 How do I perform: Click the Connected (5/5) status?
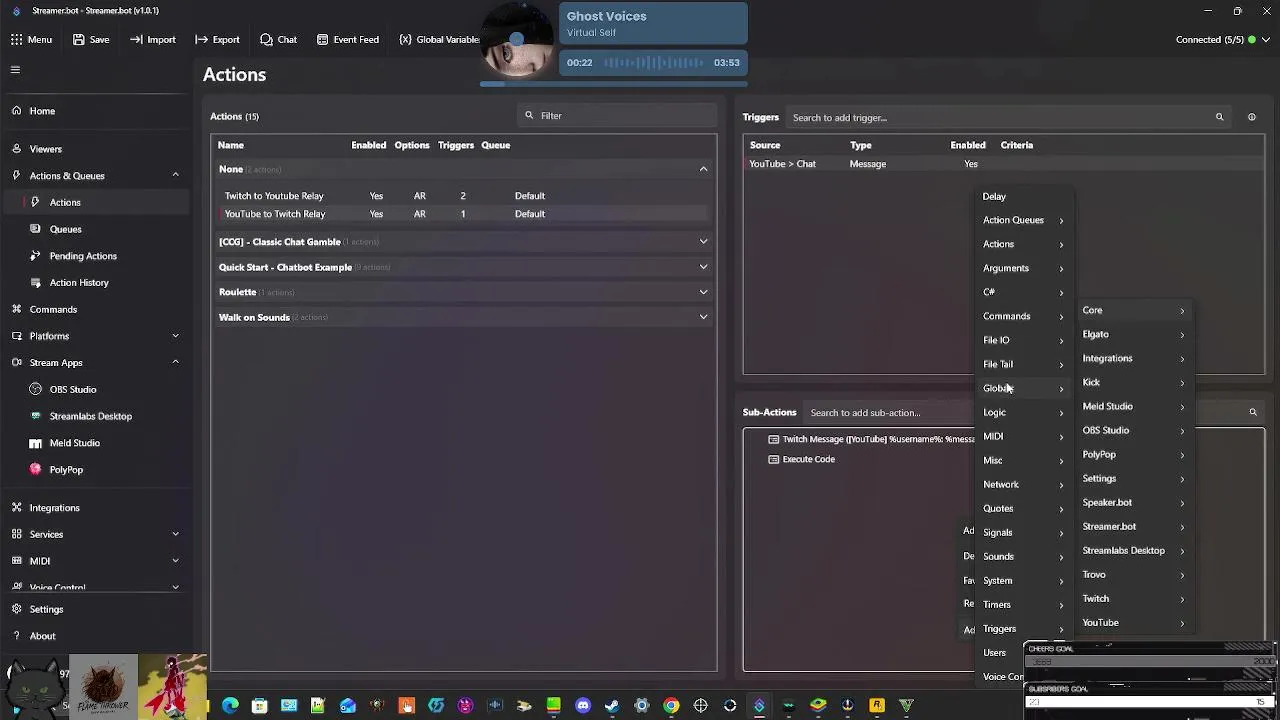pos(1222,40)
